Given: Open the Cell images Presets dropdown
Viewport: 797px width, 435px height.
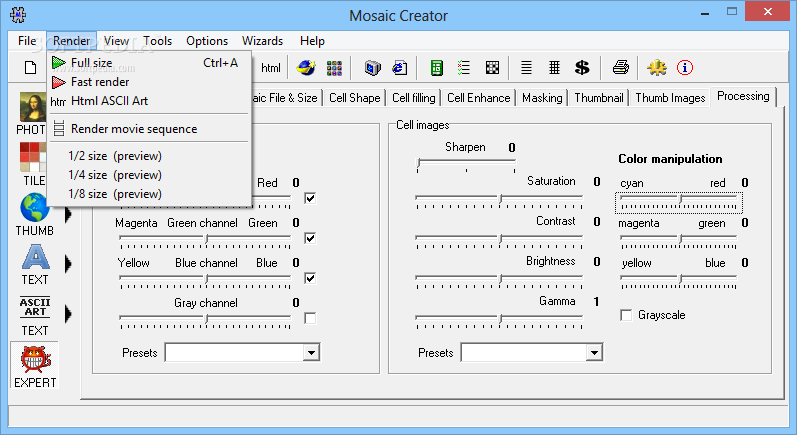Looking at the screenshot, I should pyautogui.click(x=594, y=353).
